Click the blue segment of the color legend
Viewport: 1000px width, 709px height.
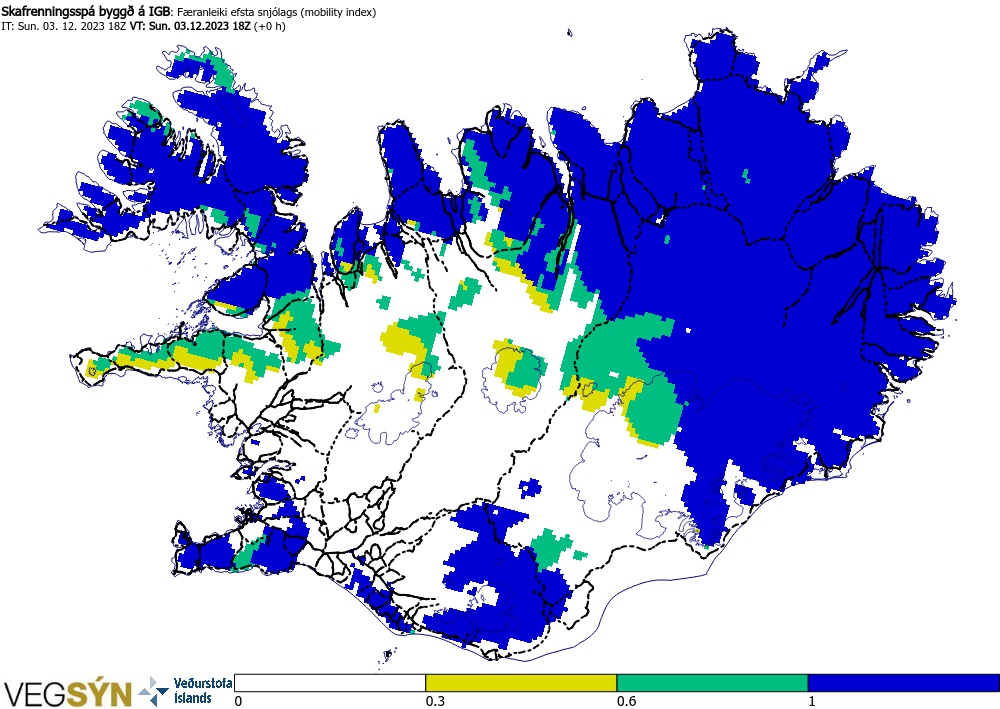tap(904, 683)
